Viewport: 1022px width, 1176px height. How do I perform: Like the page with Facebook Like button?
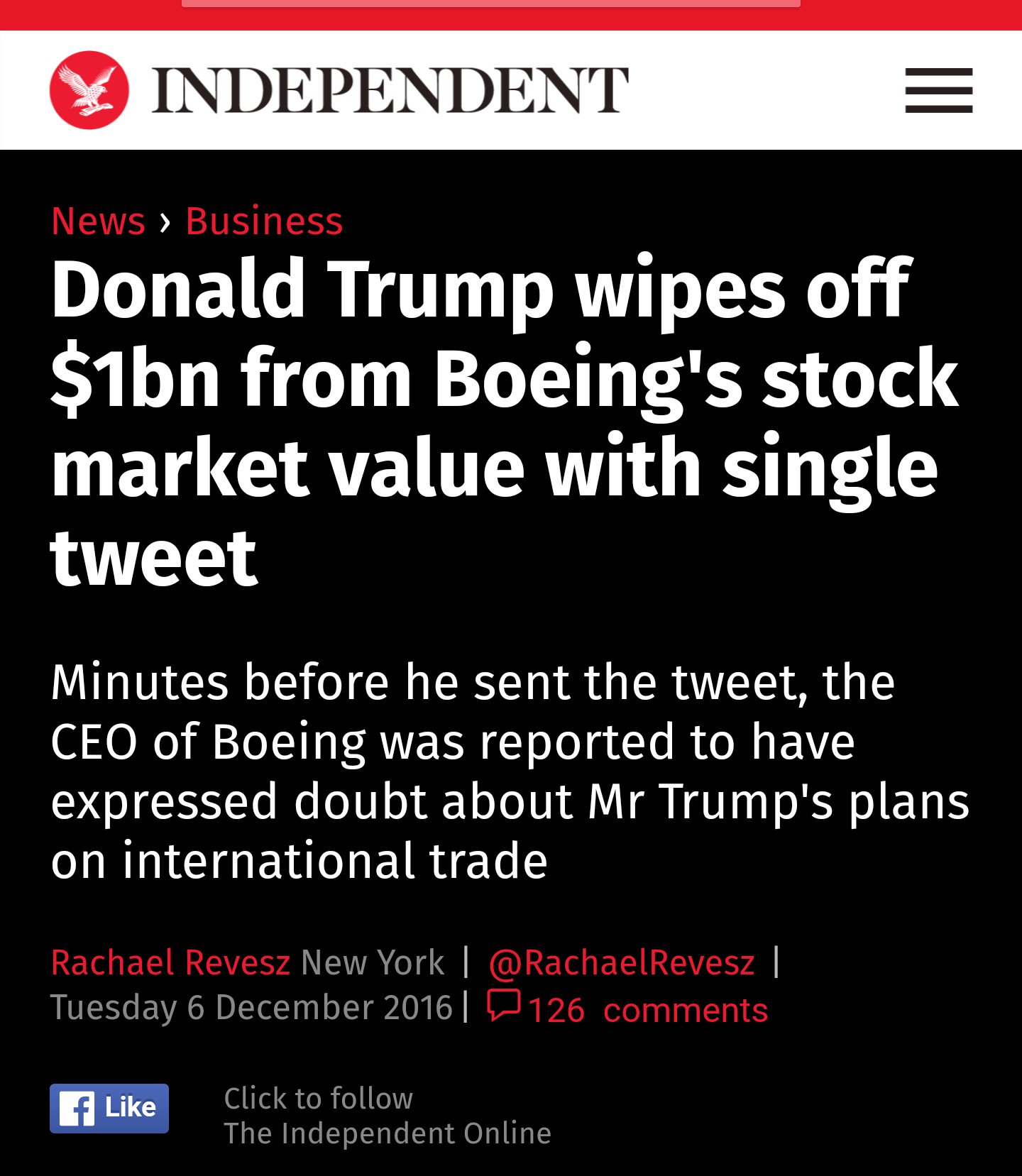point(109,1109)
